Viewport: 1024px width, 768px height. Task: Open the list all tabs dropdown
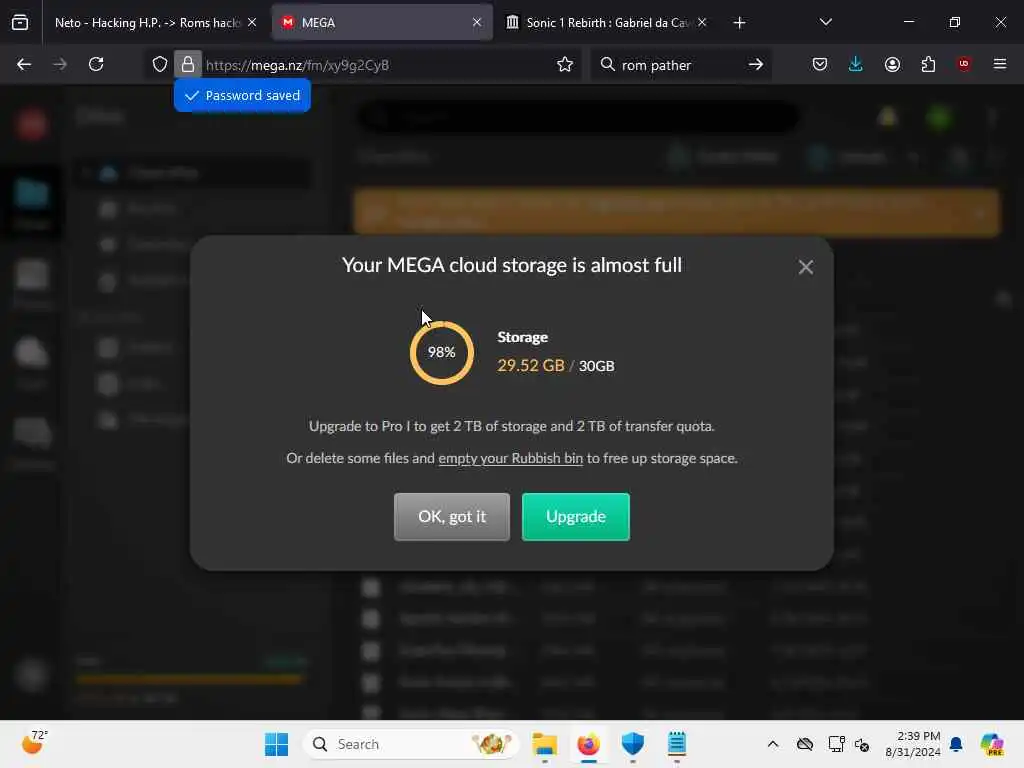coord(825,22)
